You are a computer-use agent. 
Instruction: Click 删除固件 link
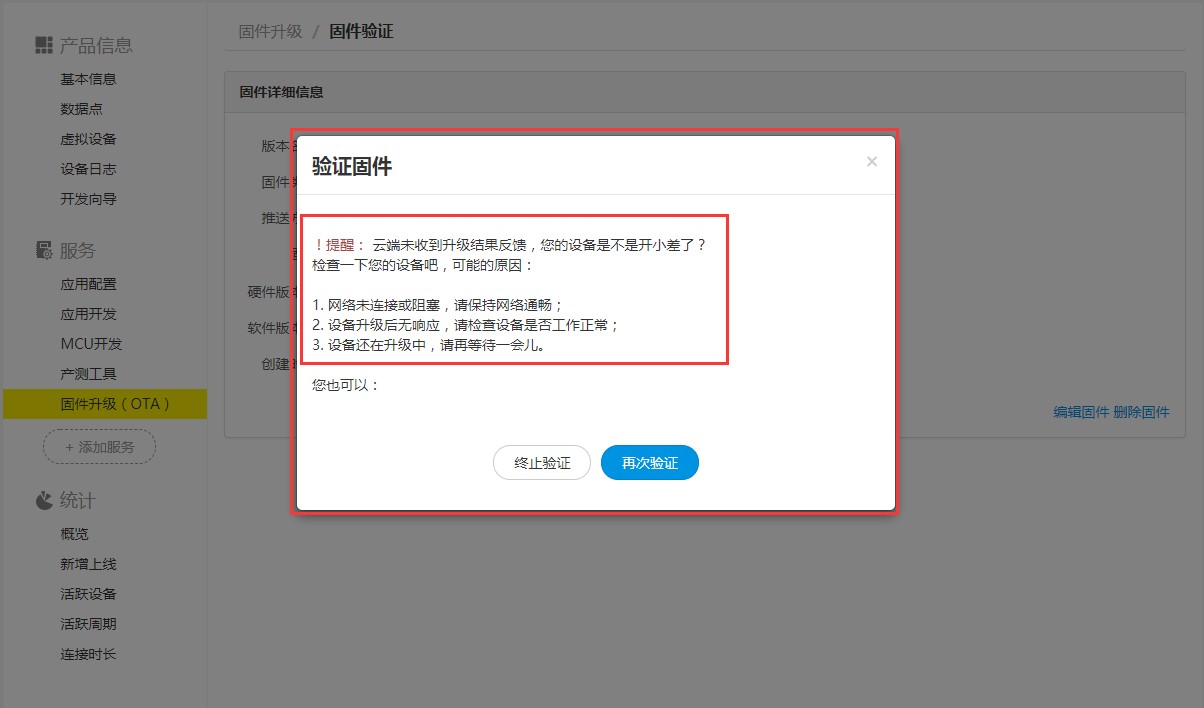coord(1141,412)
